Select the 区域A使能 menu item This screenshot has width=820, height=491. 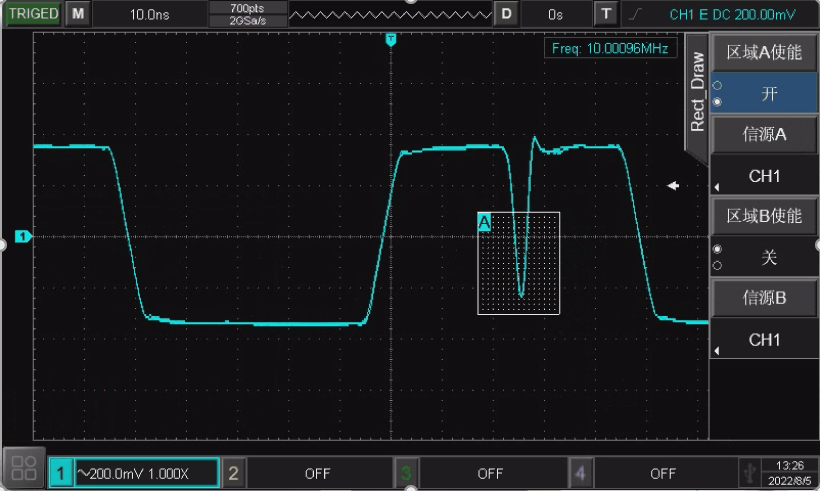click(765, 53)
